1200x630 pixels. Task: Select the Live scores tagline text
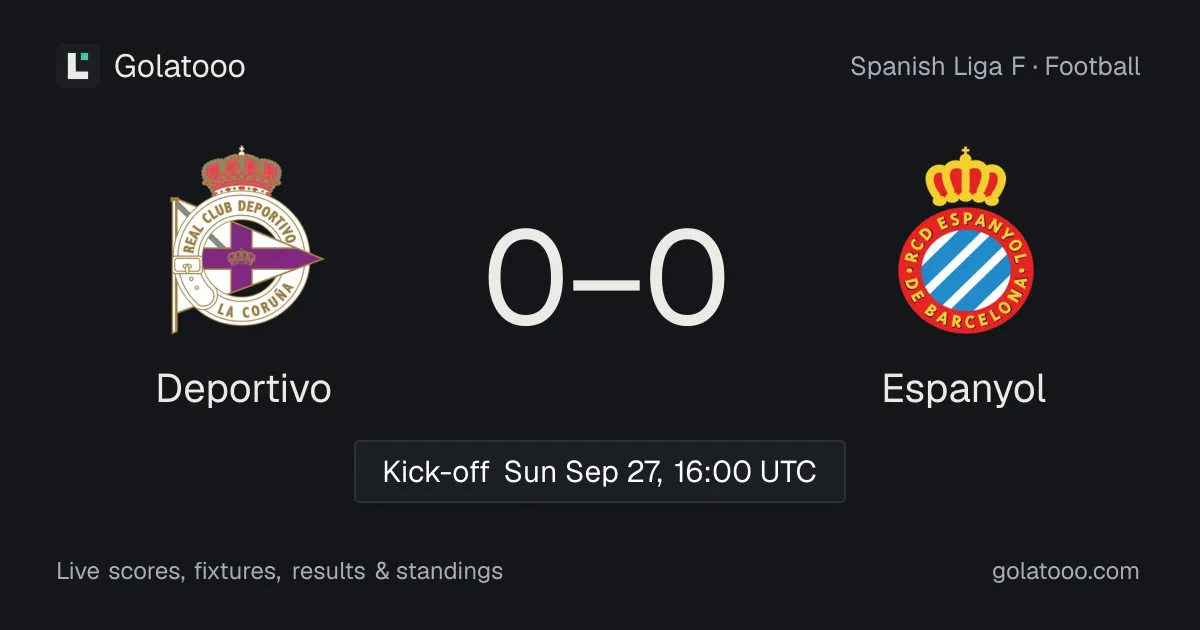(280, 572)
